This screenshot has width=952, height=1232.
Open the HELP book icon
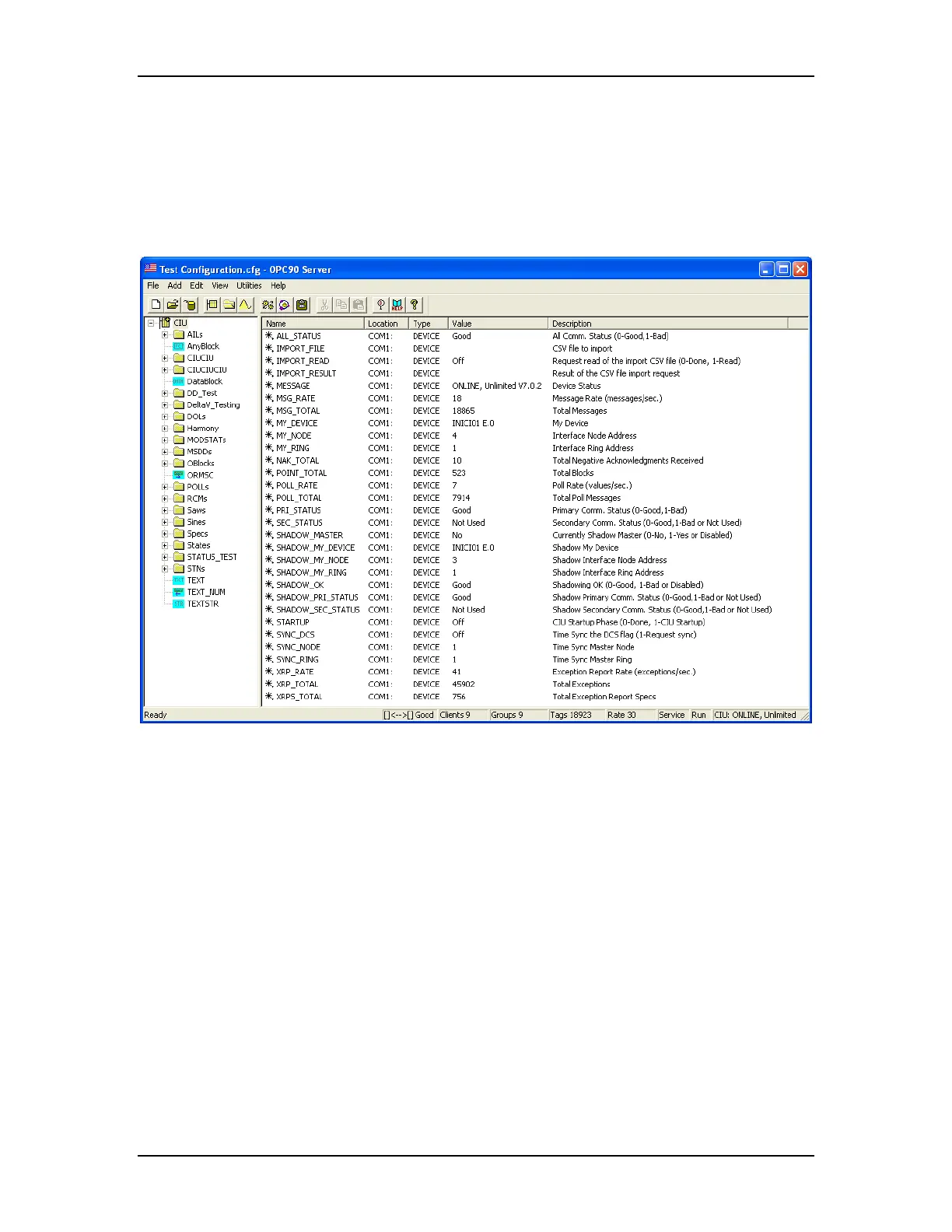click(397, 305)
